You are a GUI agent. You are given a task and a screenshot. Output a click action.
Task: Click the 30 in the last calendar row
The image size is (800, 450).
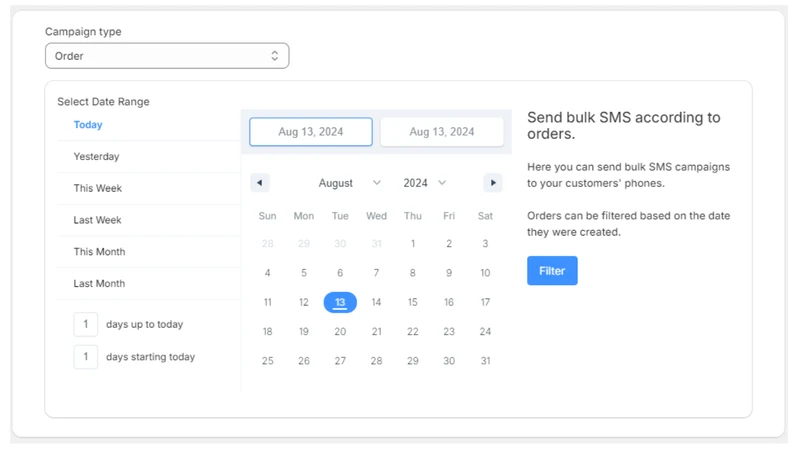[449, 361]
